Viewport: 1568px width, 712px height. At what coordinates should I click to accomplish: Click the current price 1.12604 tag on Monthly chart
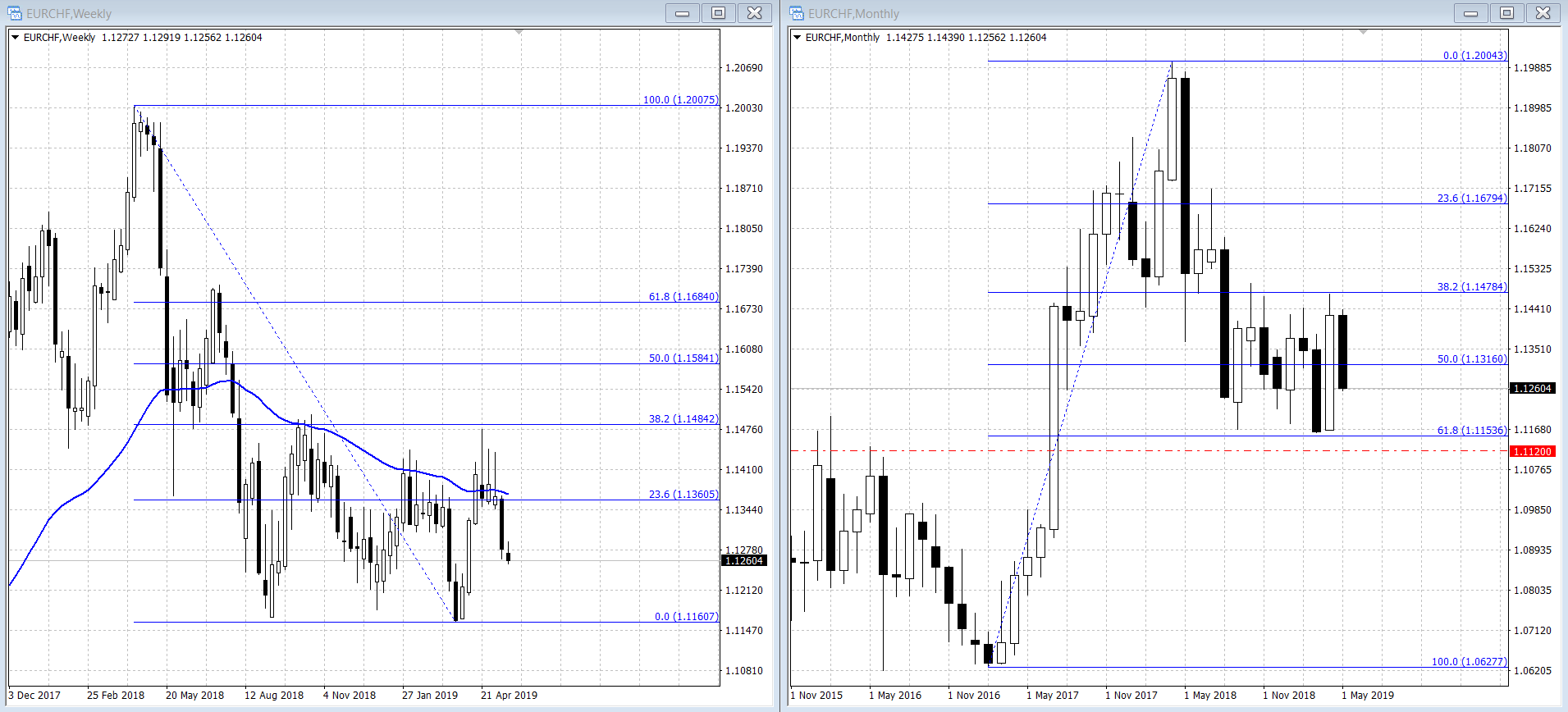[x=1532, y=388]
